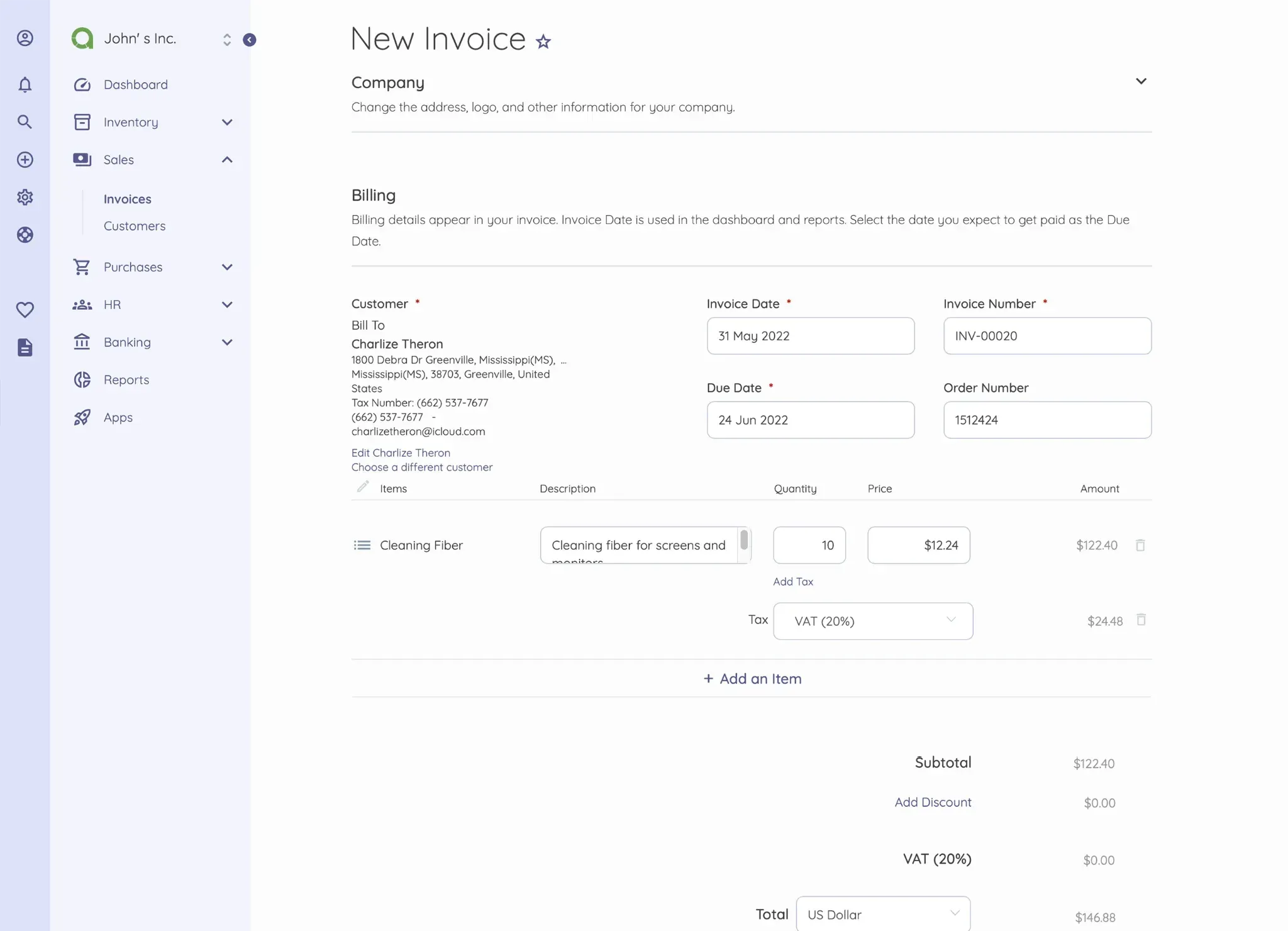This screenshot has width=1288, height=931.
Task: Click the Purchases icon in sidebar
Action: click(82, 266)
